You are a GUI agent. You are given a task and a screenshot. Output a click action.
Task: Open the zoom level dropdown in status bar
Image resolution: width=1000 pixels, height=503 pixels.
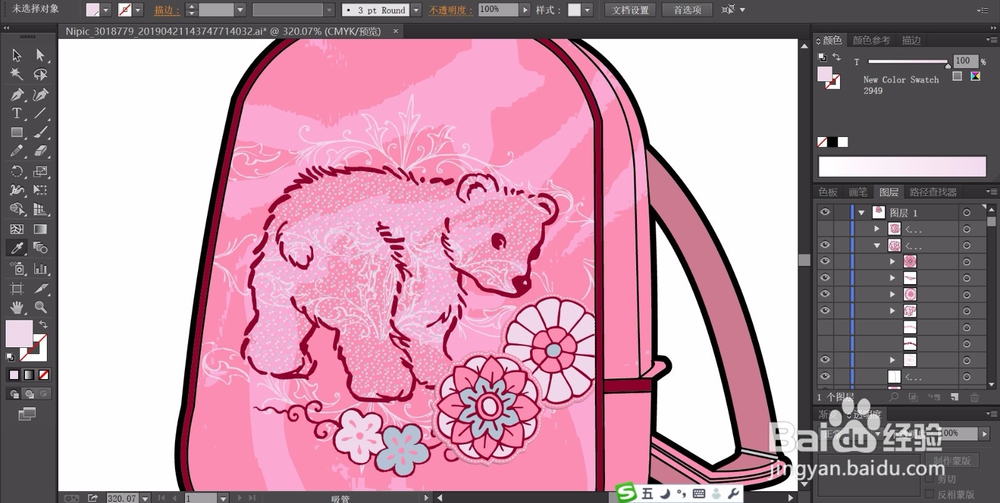pyautogui.click(x=145, y=498)
